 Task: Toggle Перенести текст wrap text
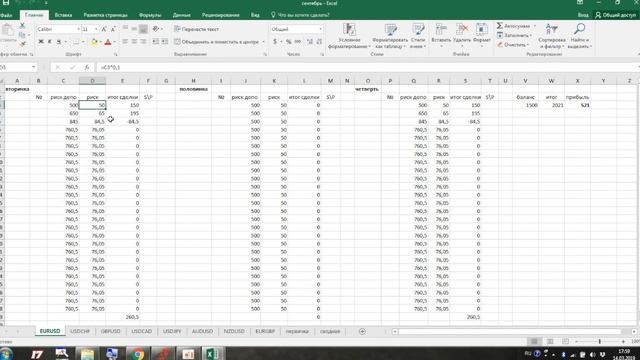point(197,29)
